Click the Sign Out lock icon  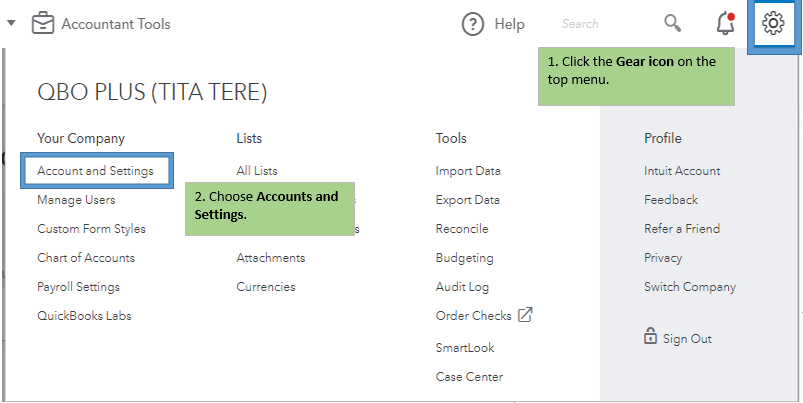click(x=650, y=337)
